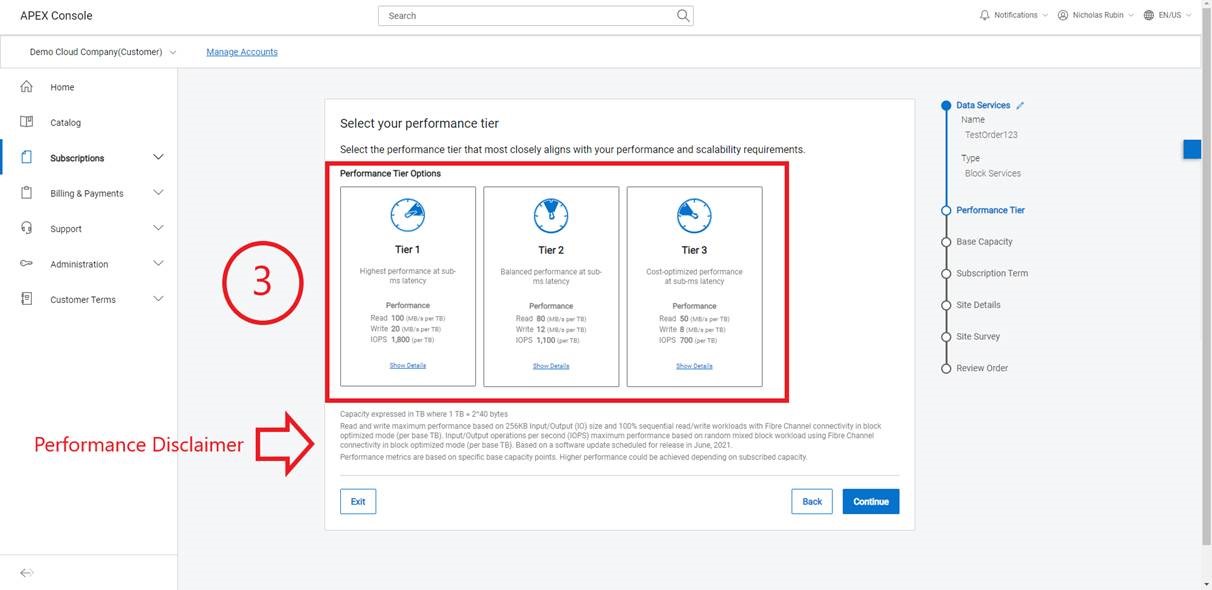This screenshot has width=1212, height=590.
Task: Expand the Subscriptions menu chevron
Action: [158, 157]
